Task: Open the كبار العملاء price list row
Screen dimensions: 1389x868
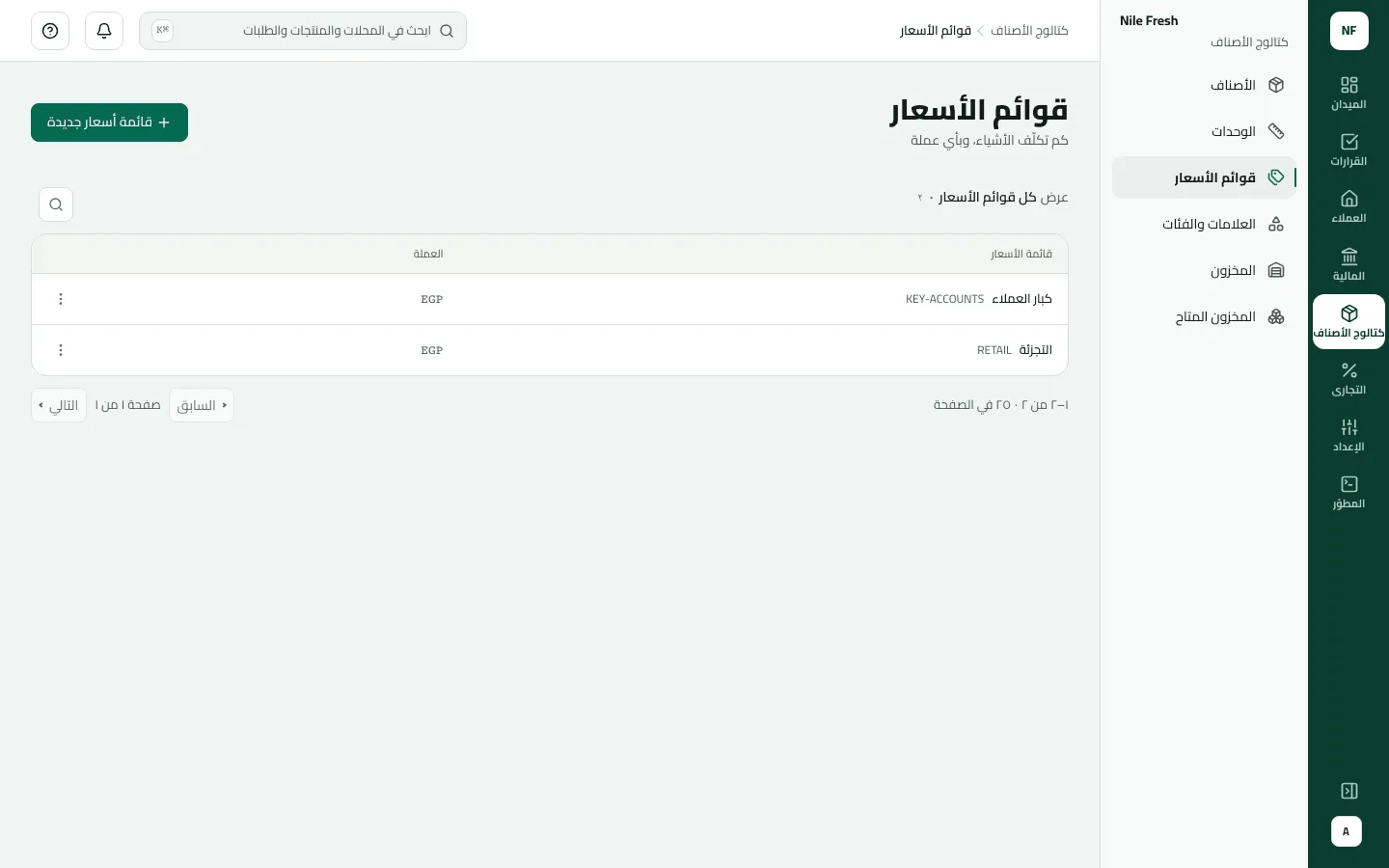Action: [x=550, y=299]
